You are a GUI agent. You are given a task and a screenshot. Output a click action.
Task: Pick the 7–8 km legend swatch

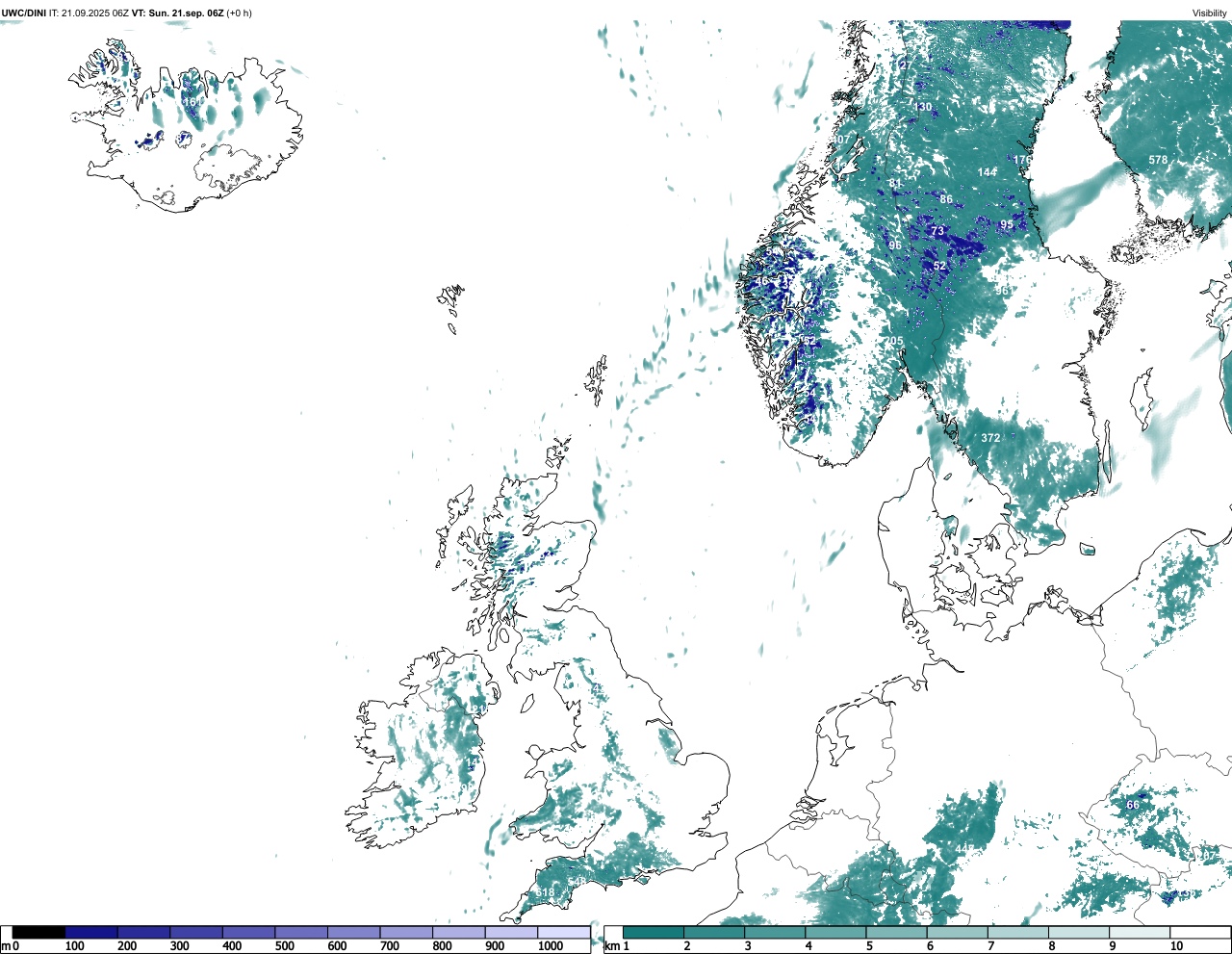[1017, 933]
